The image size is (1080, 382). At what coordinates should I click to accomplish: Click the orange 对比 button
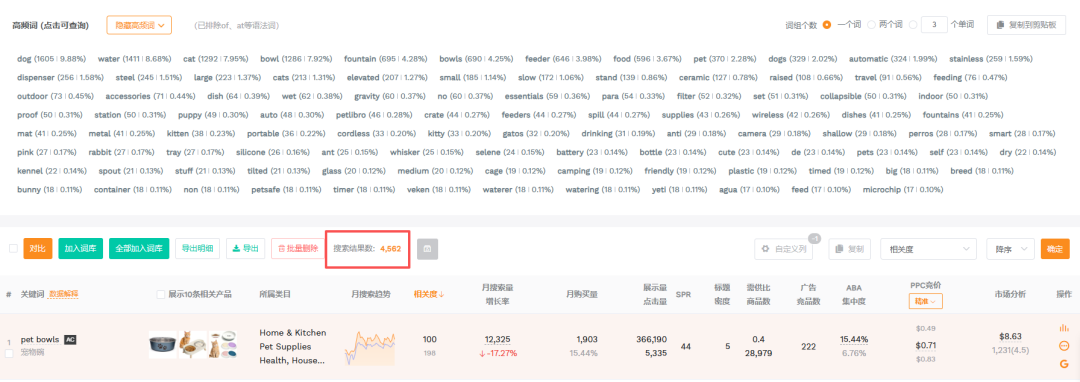pyautogui.click(x=38, y=248)
